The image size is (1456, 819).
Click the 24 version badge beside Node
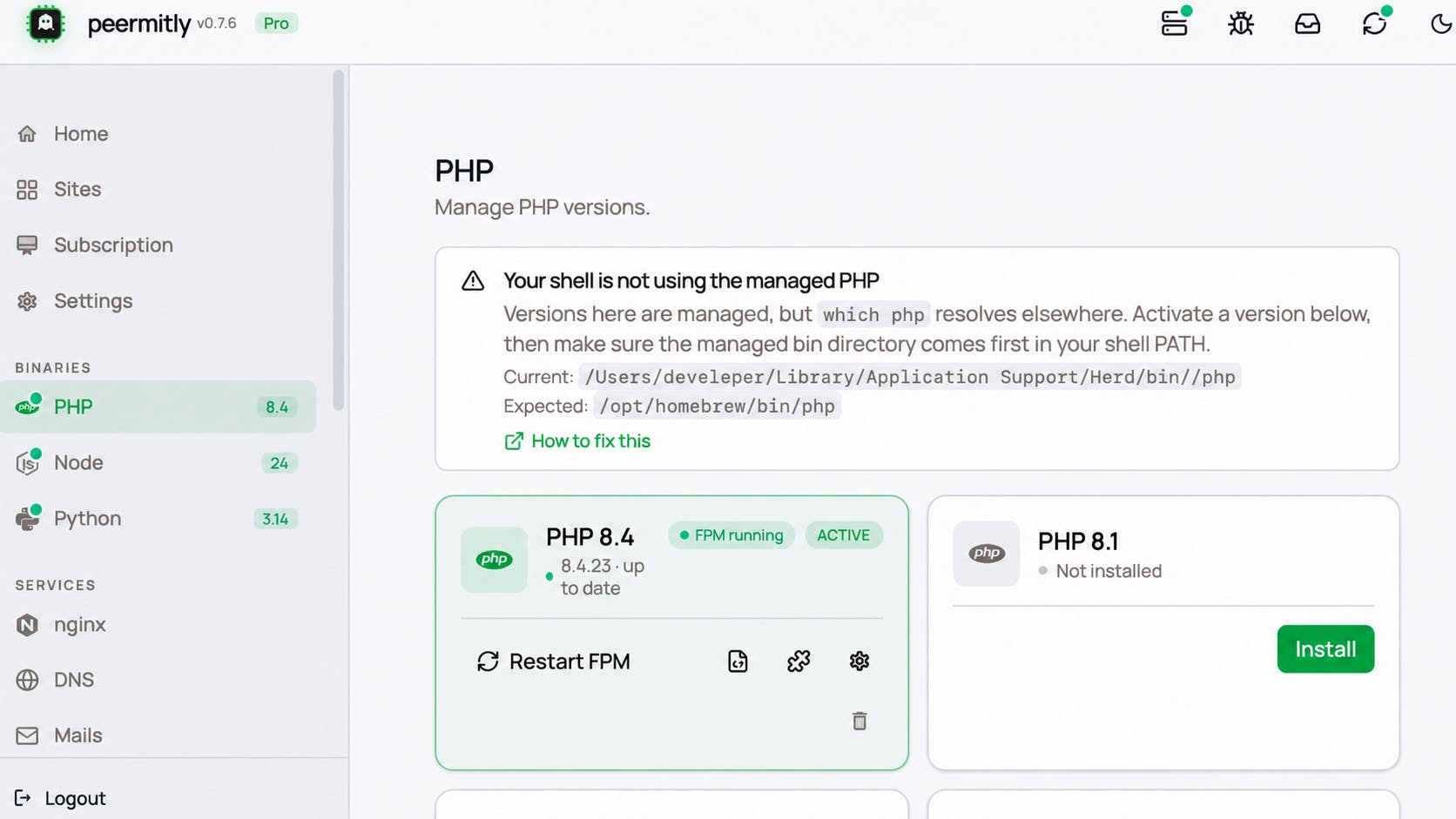(279, 463)
